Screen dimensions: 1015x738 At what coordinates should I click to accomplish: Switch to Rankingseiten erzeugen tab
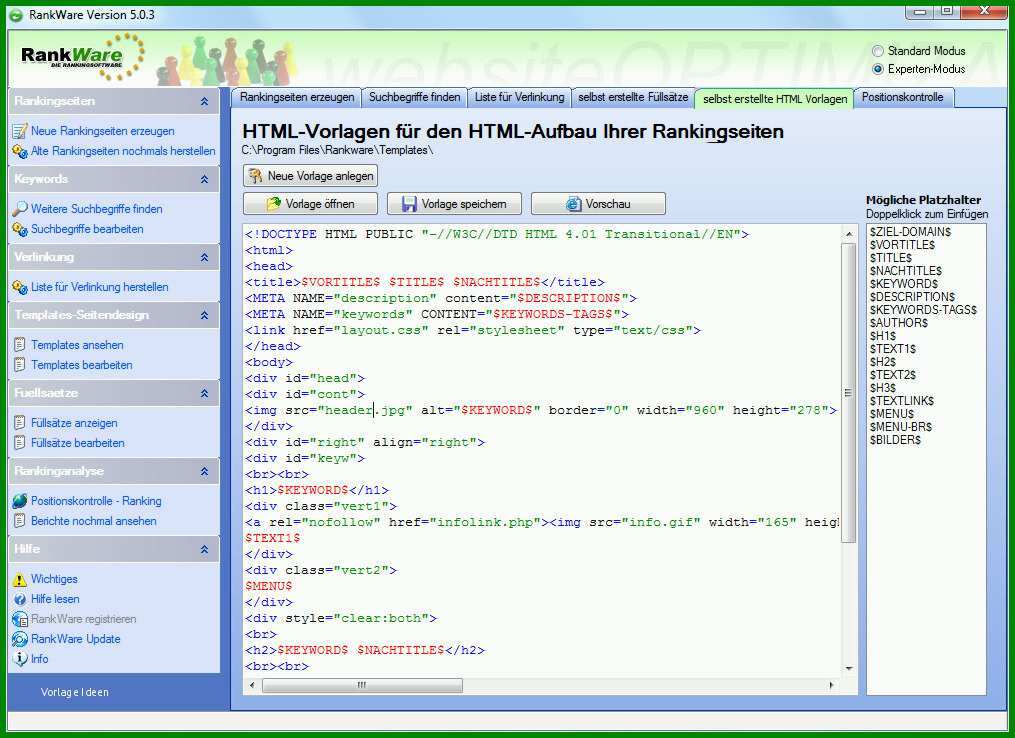296,97
